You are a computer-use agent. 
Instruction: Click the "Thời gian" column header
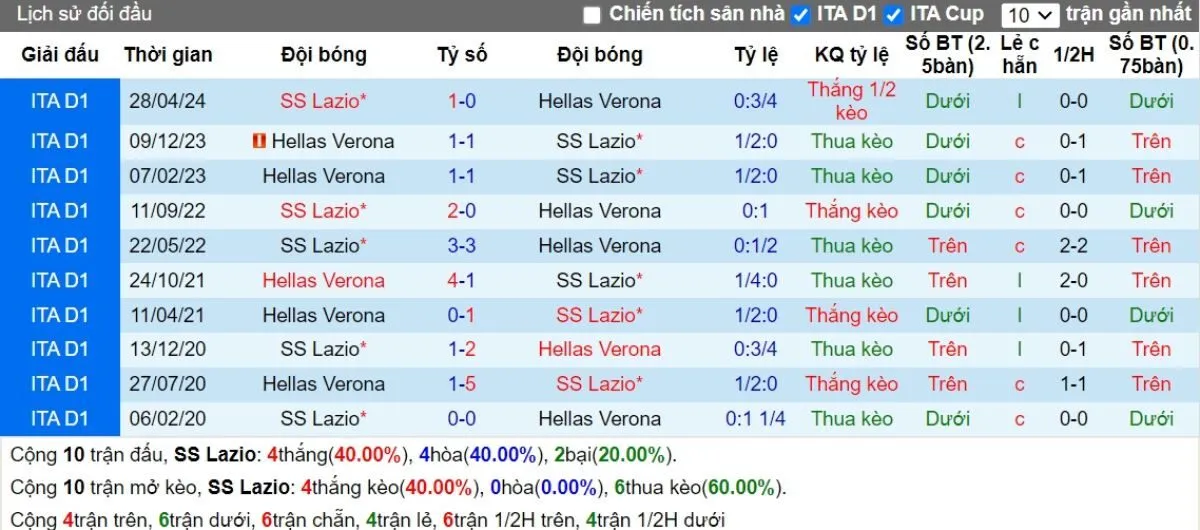(168, 55)
